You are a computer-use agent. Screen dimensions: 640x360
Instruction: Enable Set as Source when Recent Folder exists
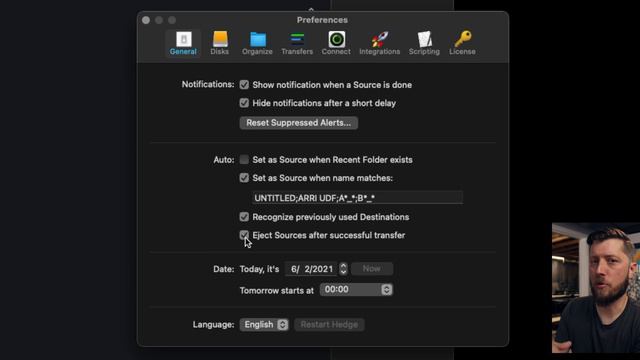point(244,159)
